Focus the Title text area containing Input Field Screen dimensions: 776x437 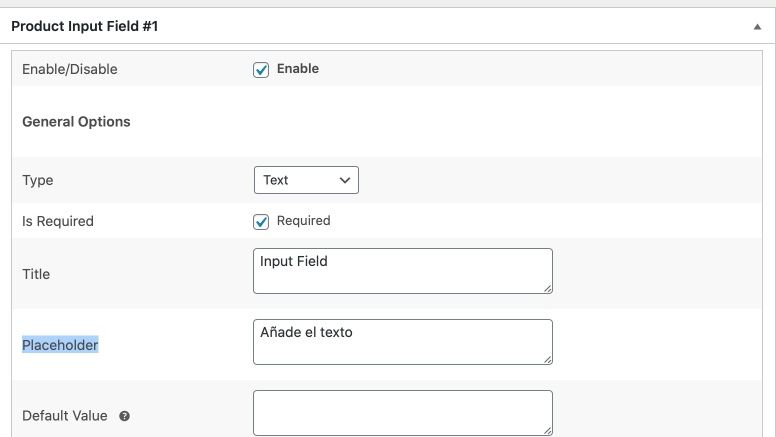point(403,271)
